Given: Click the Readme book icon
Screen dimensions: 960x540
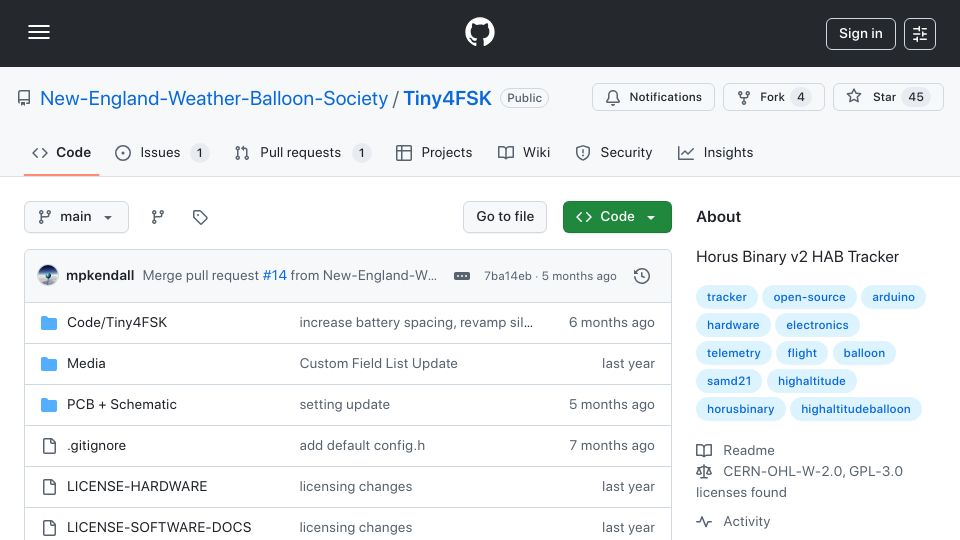Looking at the screenshot, I should 704,451.
